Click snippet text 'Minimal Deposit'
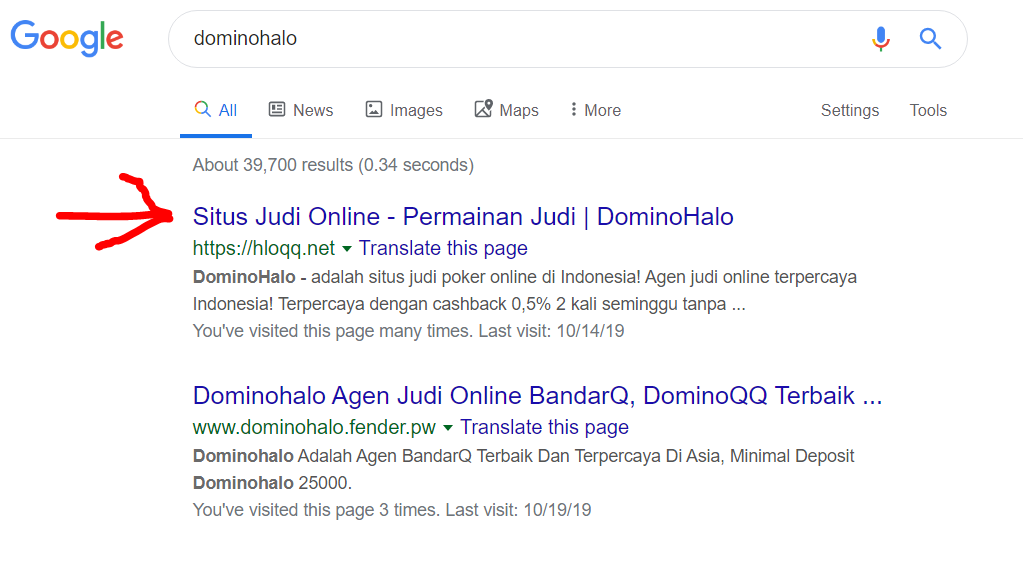The height and width of the screenshot is (563, 1023). point(791,455)
